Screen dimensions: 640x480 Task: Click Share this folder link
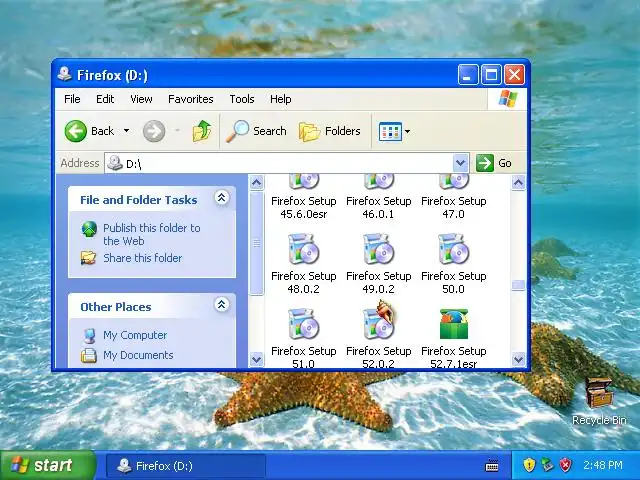tap(142, 258)
